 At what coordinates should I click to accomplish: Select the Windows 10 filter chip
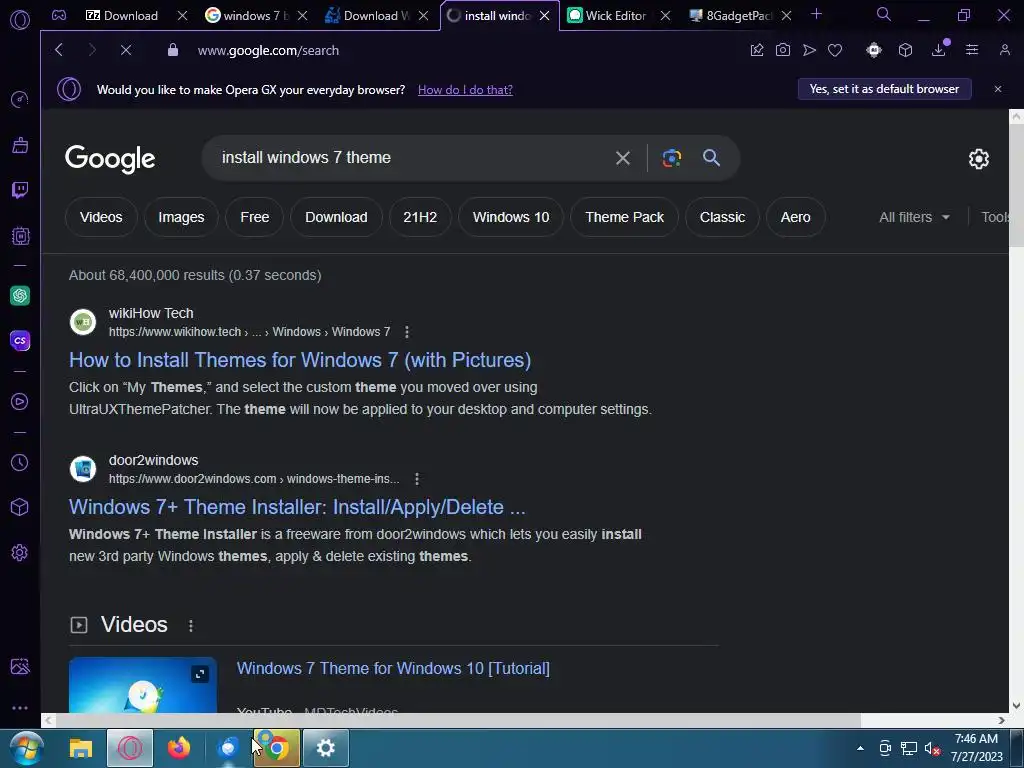pos(511,217)
